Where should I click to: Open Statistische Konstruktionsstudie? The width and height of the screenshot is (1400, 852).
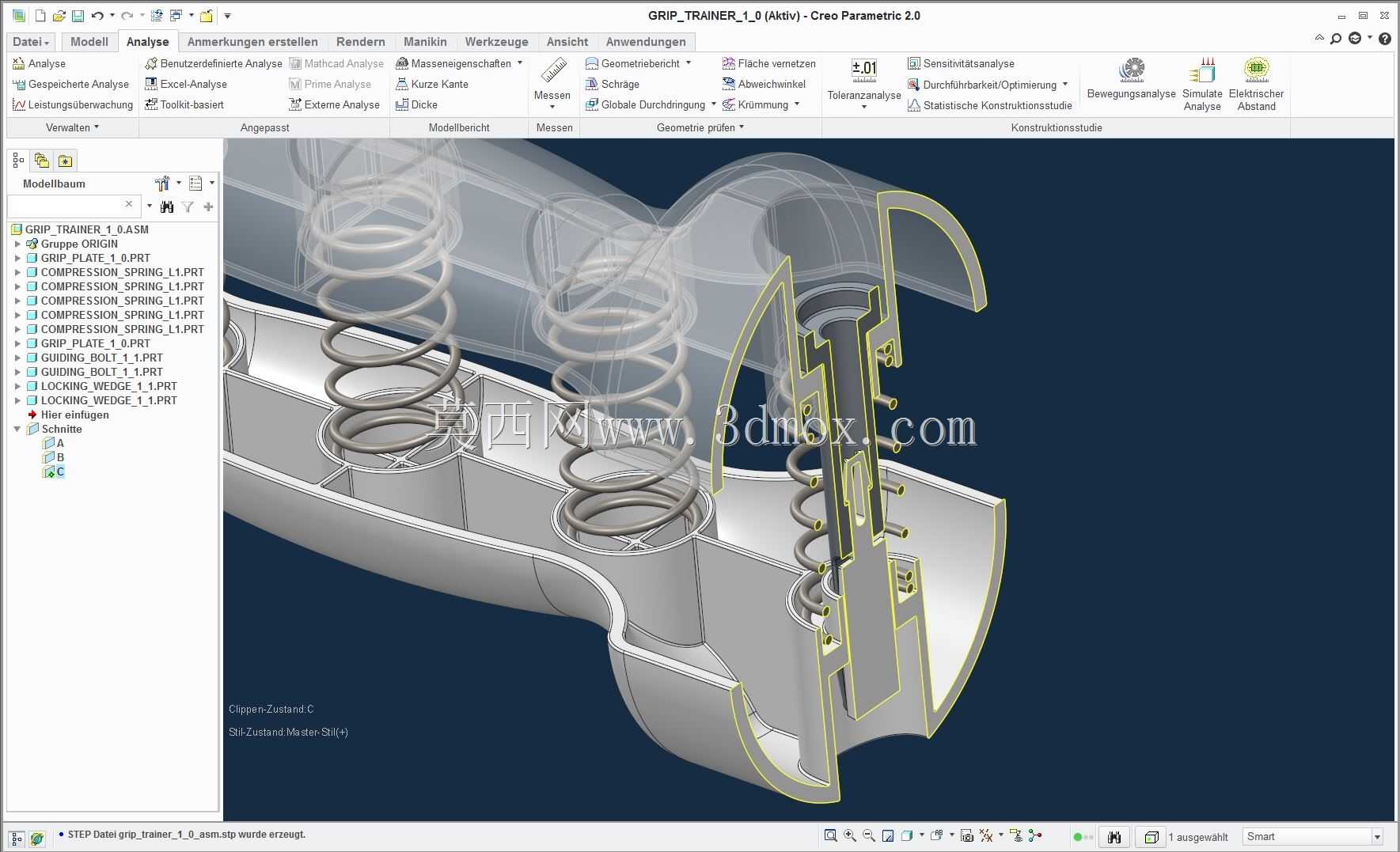990,105
